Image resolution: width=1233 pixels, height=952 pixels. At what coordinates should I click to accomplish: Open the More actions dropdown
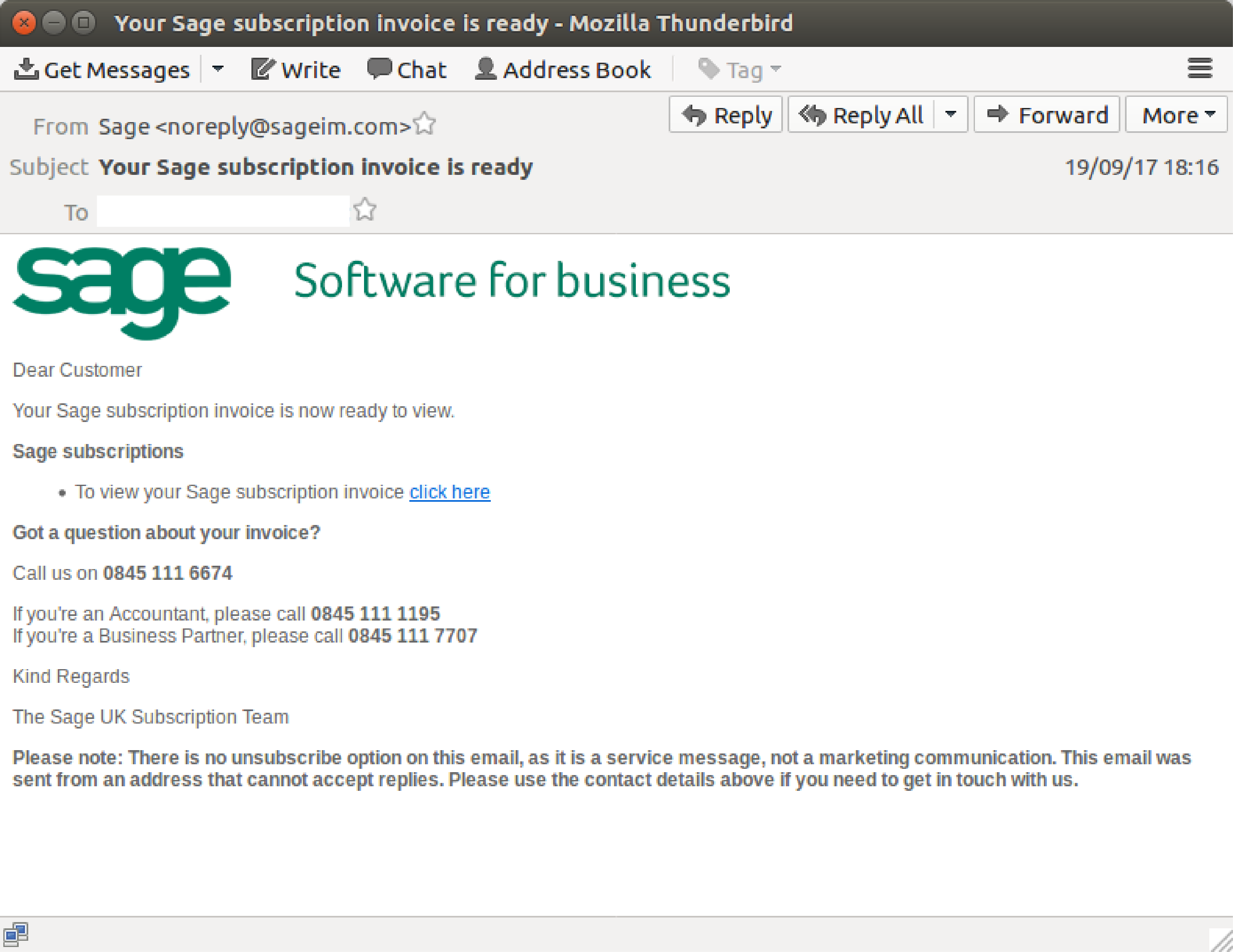1176,115
